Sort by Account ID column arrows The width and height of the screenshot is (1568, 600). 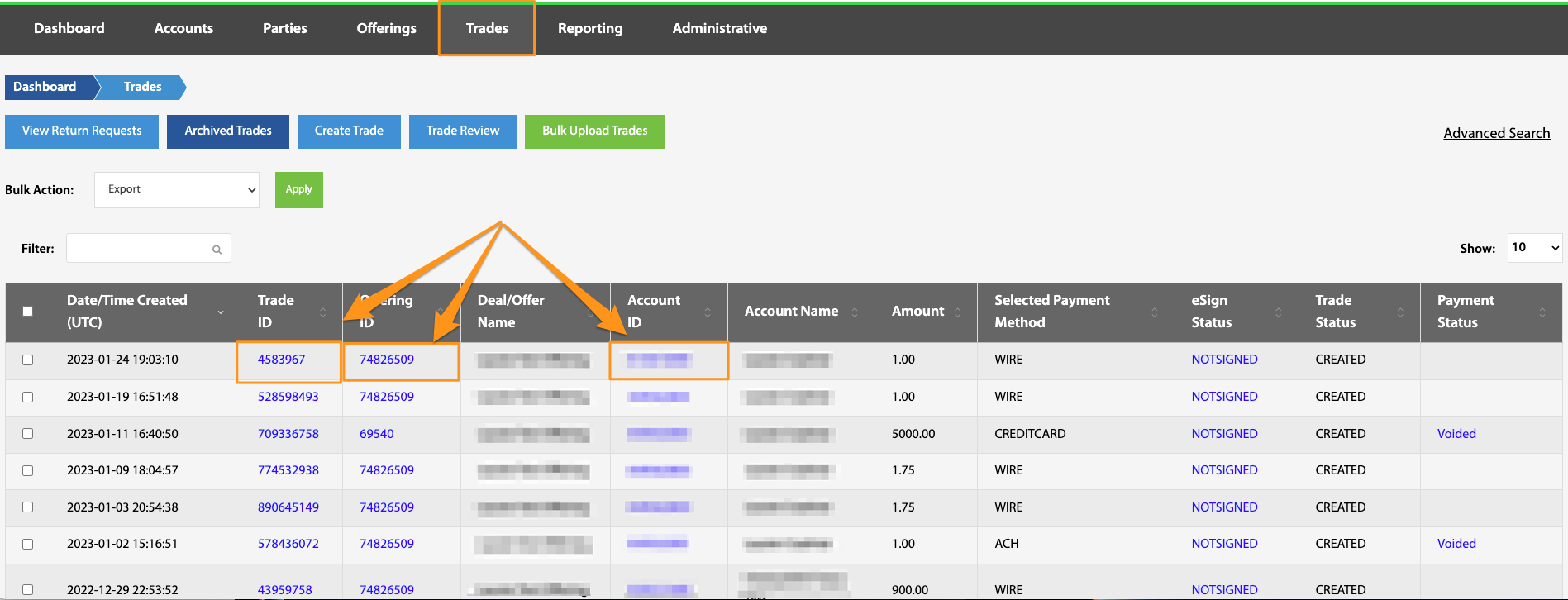point(708,312)
